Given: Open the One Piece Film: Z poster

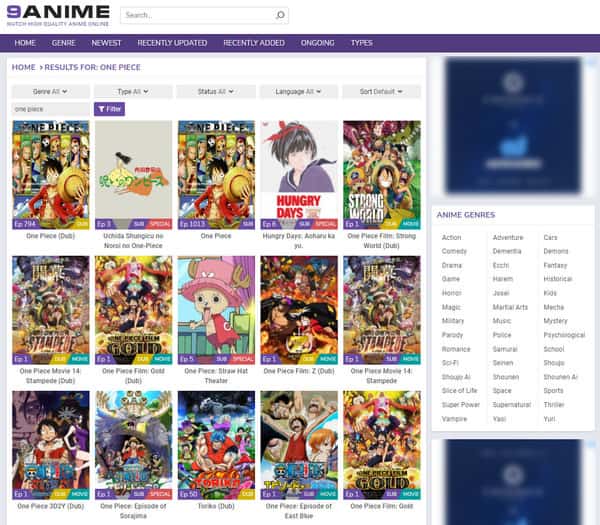Looking at the screenshot, I should (x=299, y=310).
